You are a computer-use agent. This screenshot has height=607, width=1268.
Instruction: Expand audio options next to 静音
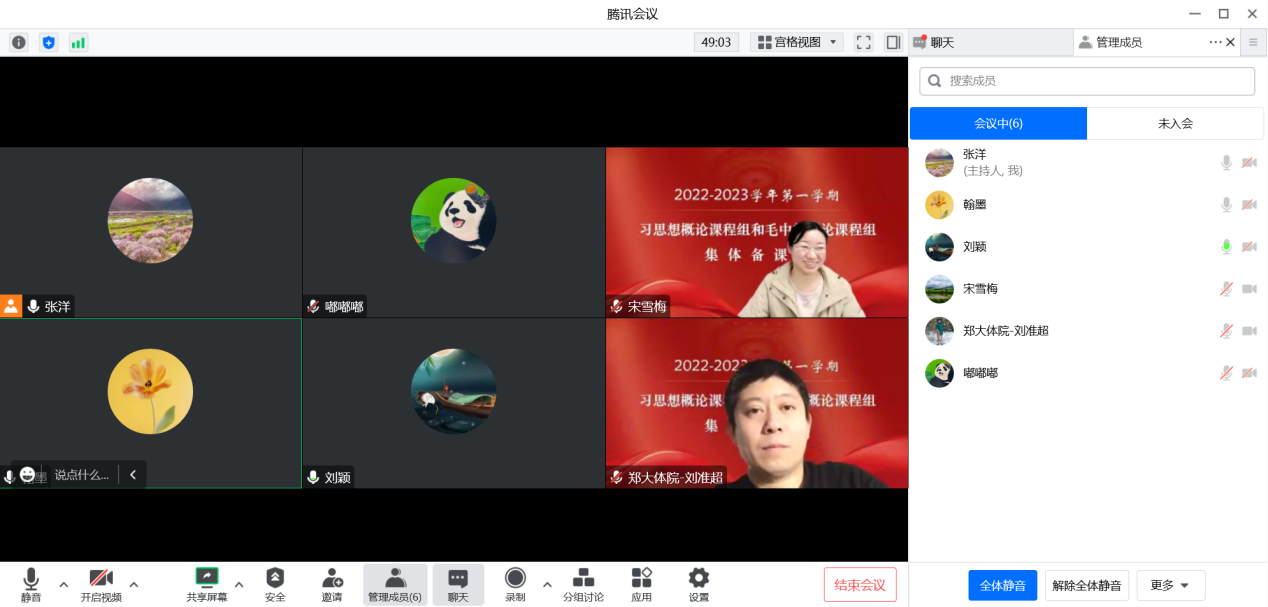click(63, 584)
